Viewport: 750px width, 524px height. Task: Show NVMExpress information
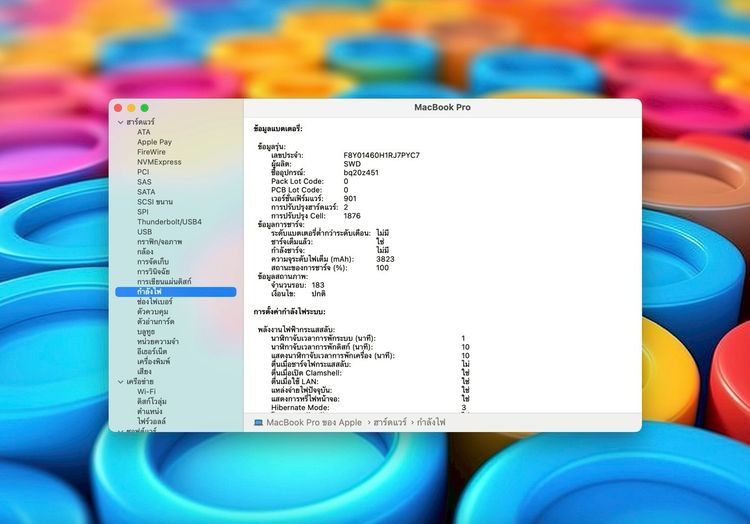(x=159, y=162)
